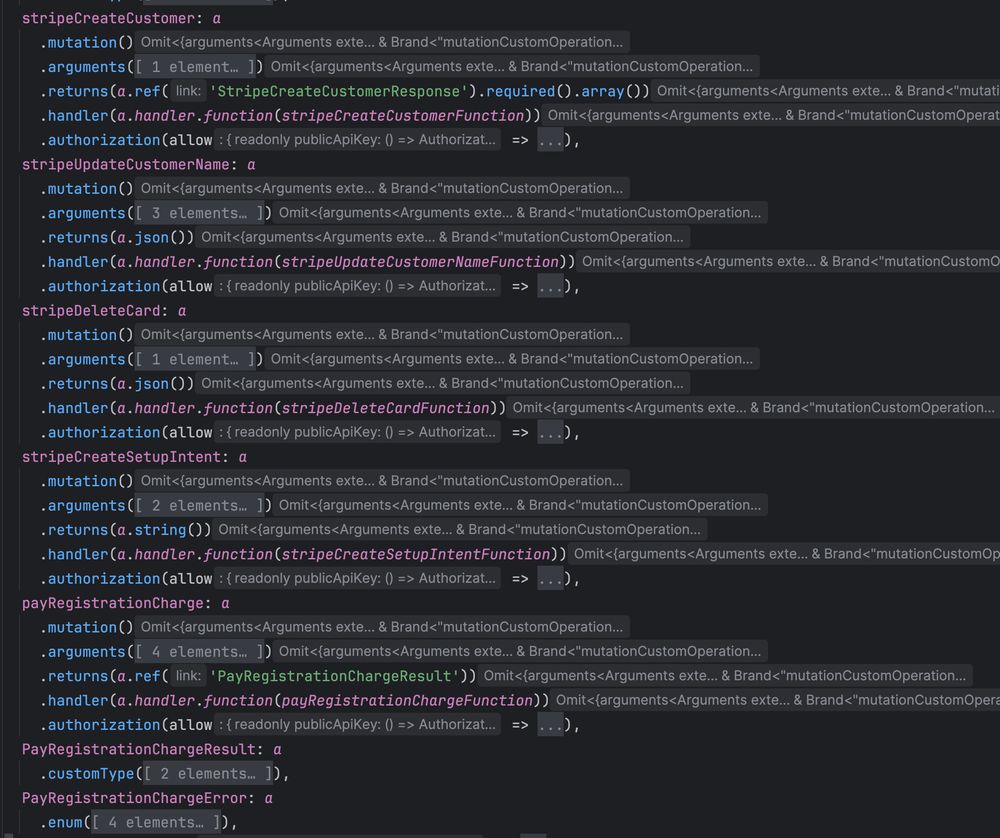This screenshot has width=1000, height=838.
Task: Click the .enum method call
Action: tap(61, 823)
